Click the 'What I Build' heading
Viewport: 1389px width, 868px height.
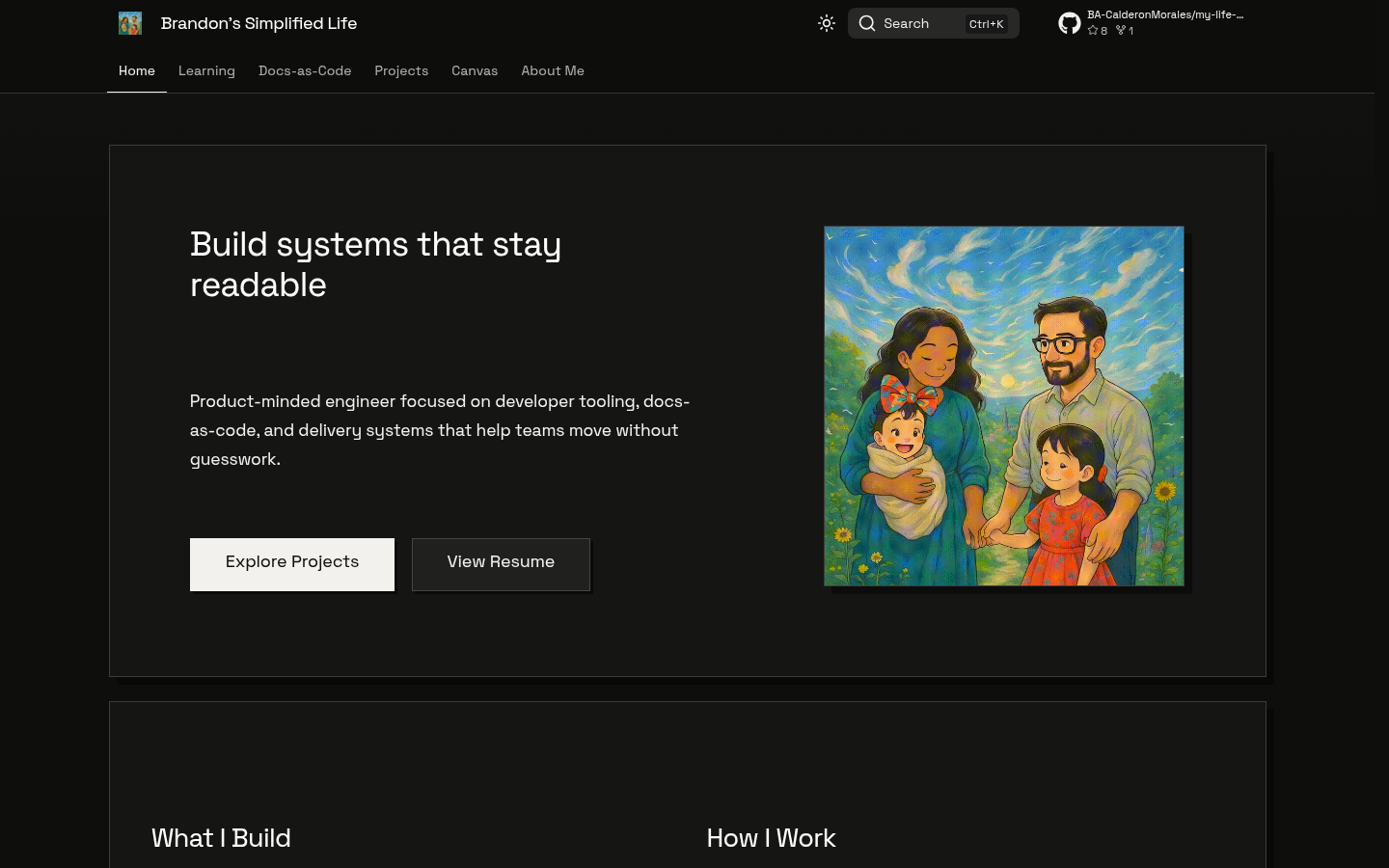tap(221, 838)
